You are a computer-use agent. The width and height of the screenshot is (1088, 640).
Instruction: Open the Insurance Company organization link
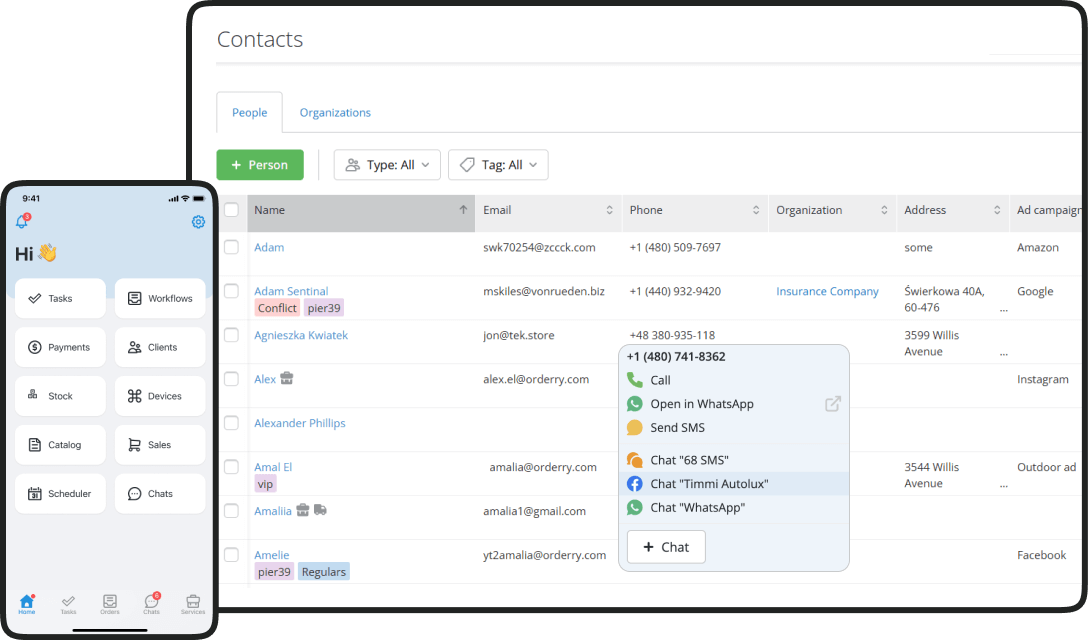coord(827,291)
